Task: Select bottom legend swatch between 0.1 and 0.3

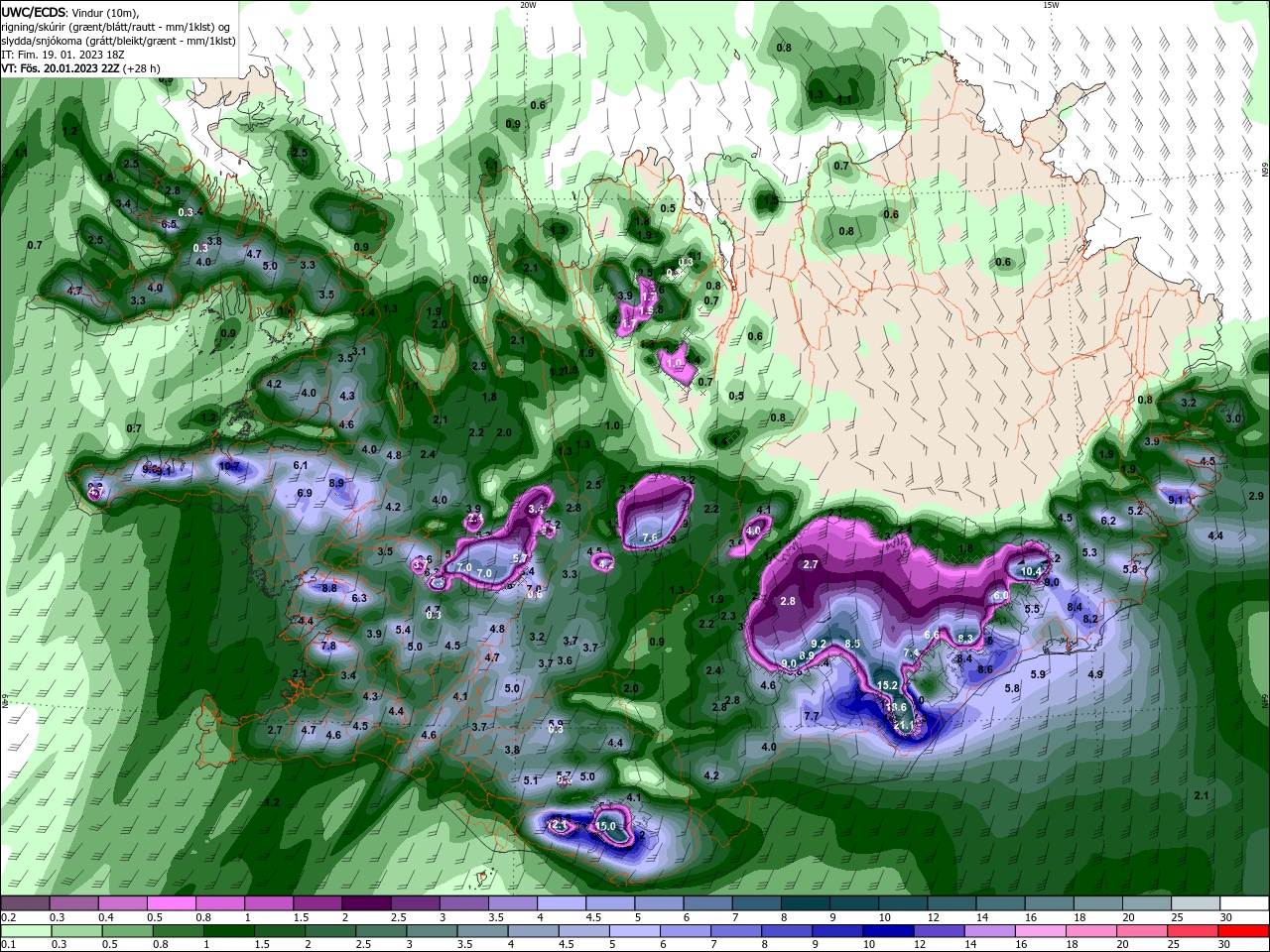Action: pos(27,931)
